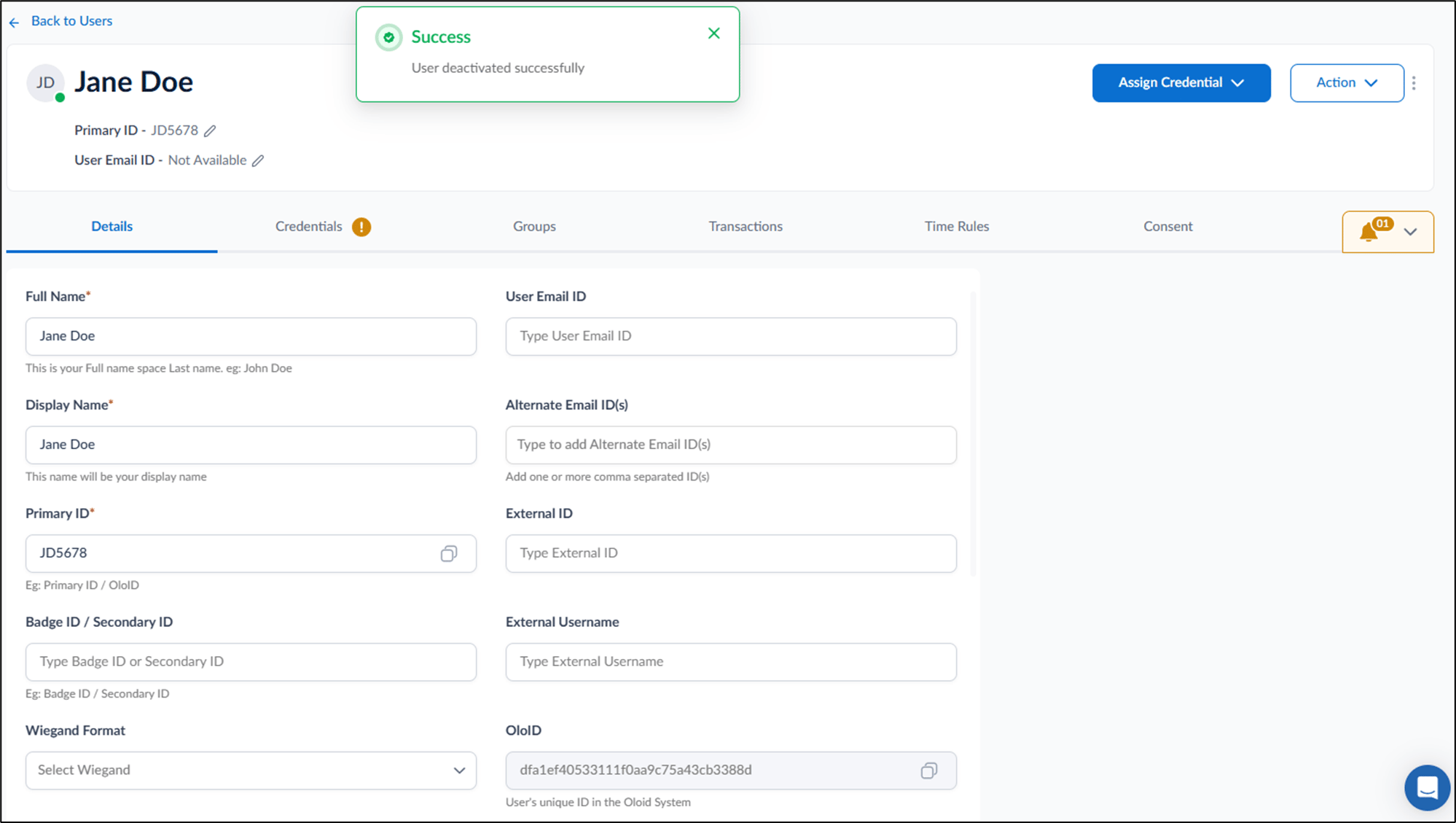Edit User Email ID using the pencil icon

258,161
